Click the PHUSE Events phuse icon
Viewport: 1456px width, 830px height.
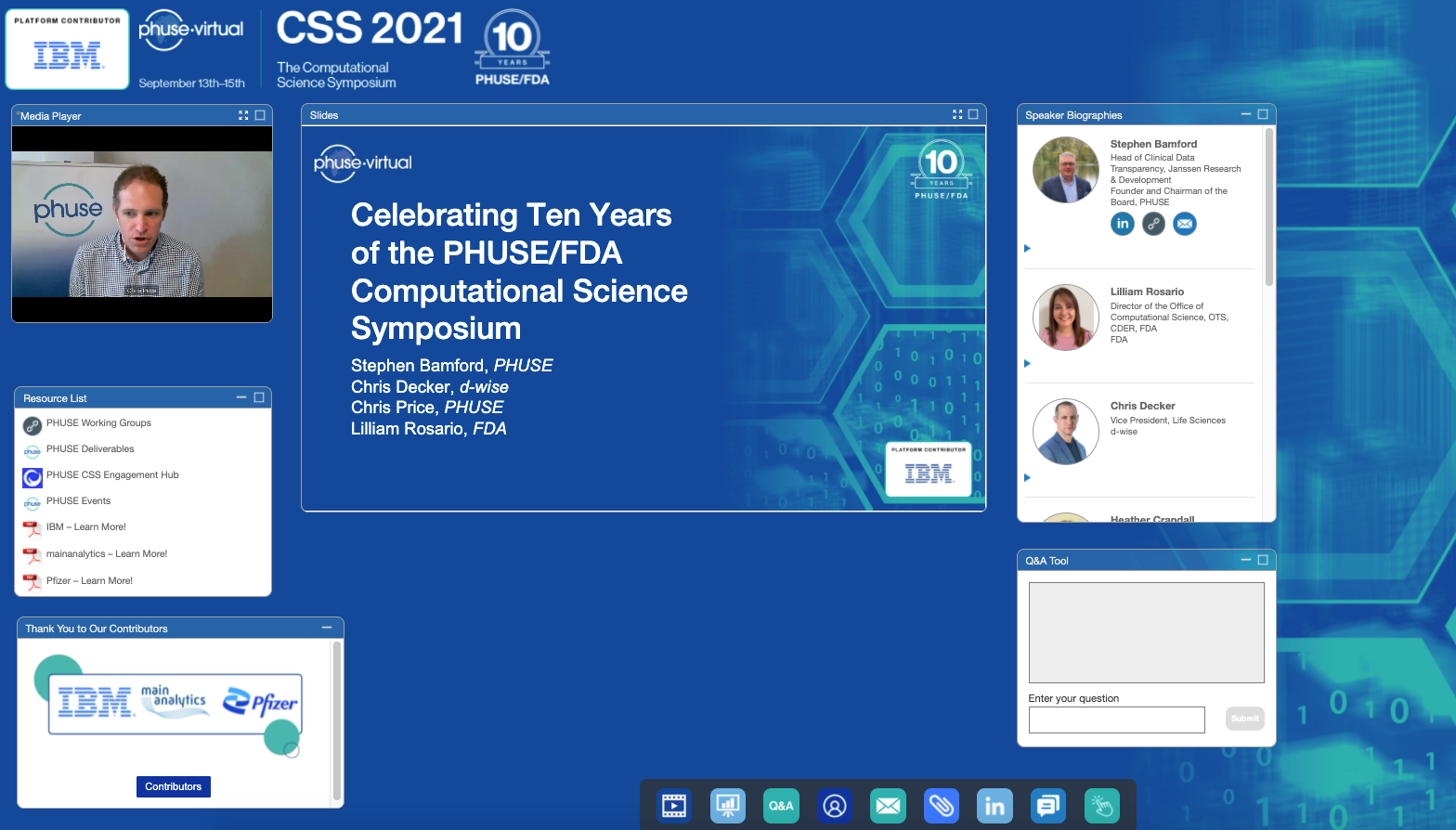tap(32, 503)
